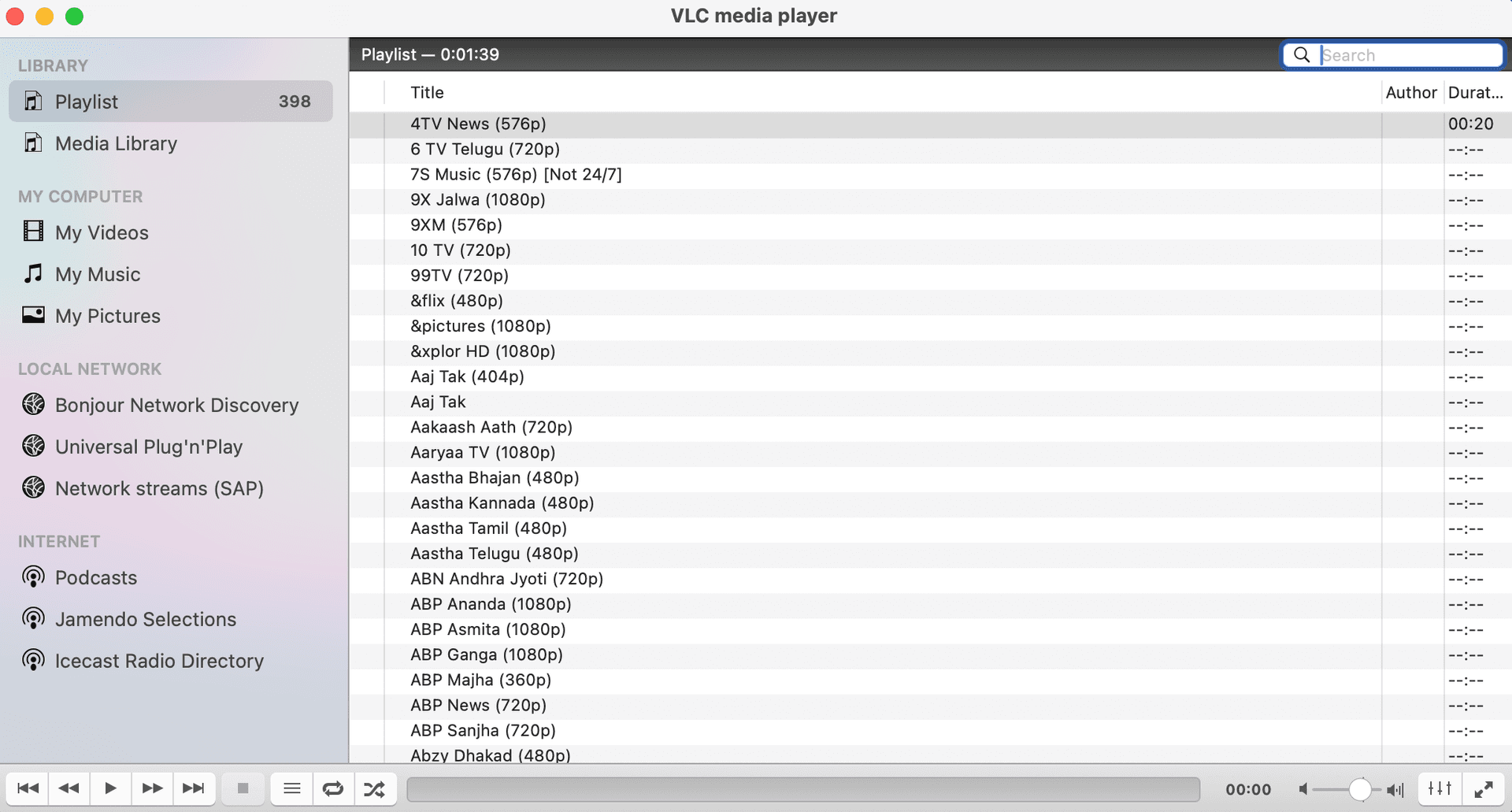Select Playlist in the Library sidebar
The height and width of the screenshot is (812, 1512).
(171, 102)
